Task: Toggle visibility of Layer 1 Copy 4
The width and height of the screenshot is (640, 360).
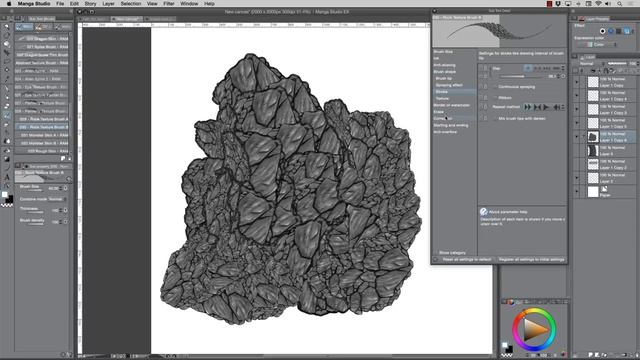Action: pos(577,96)
